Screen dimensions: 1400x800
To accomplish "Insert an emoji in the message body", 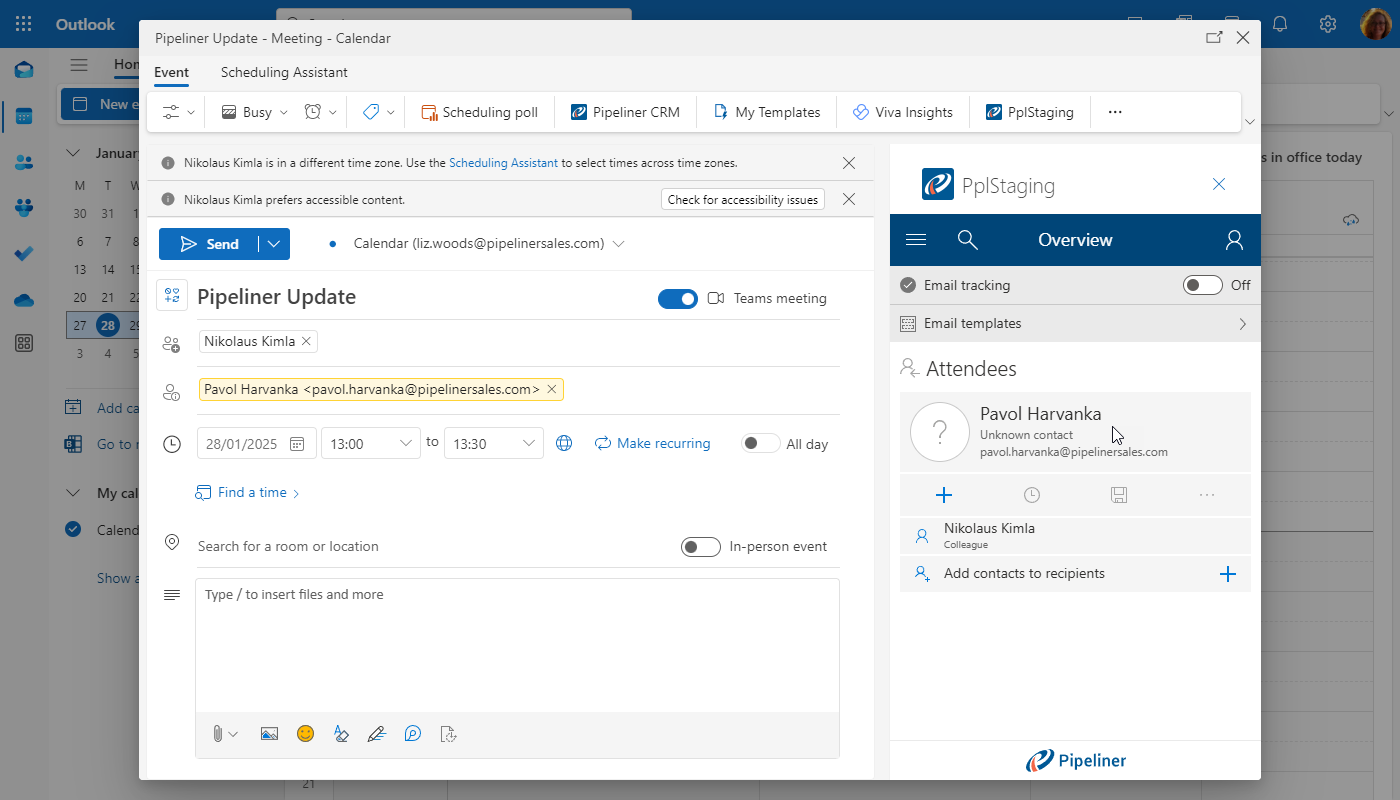I will coord(306,734).
